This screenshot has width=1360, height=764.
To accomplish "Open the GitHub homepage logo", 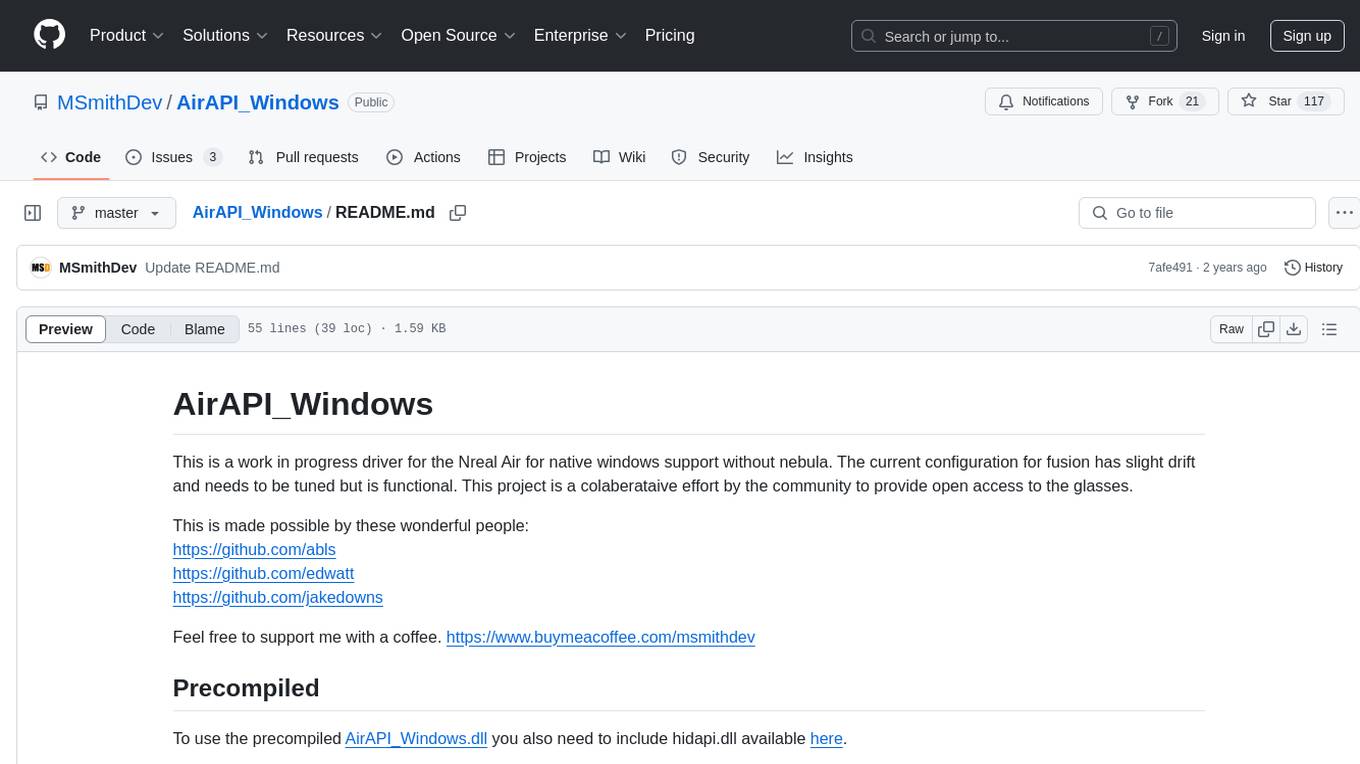I will [x=49, y=35].
